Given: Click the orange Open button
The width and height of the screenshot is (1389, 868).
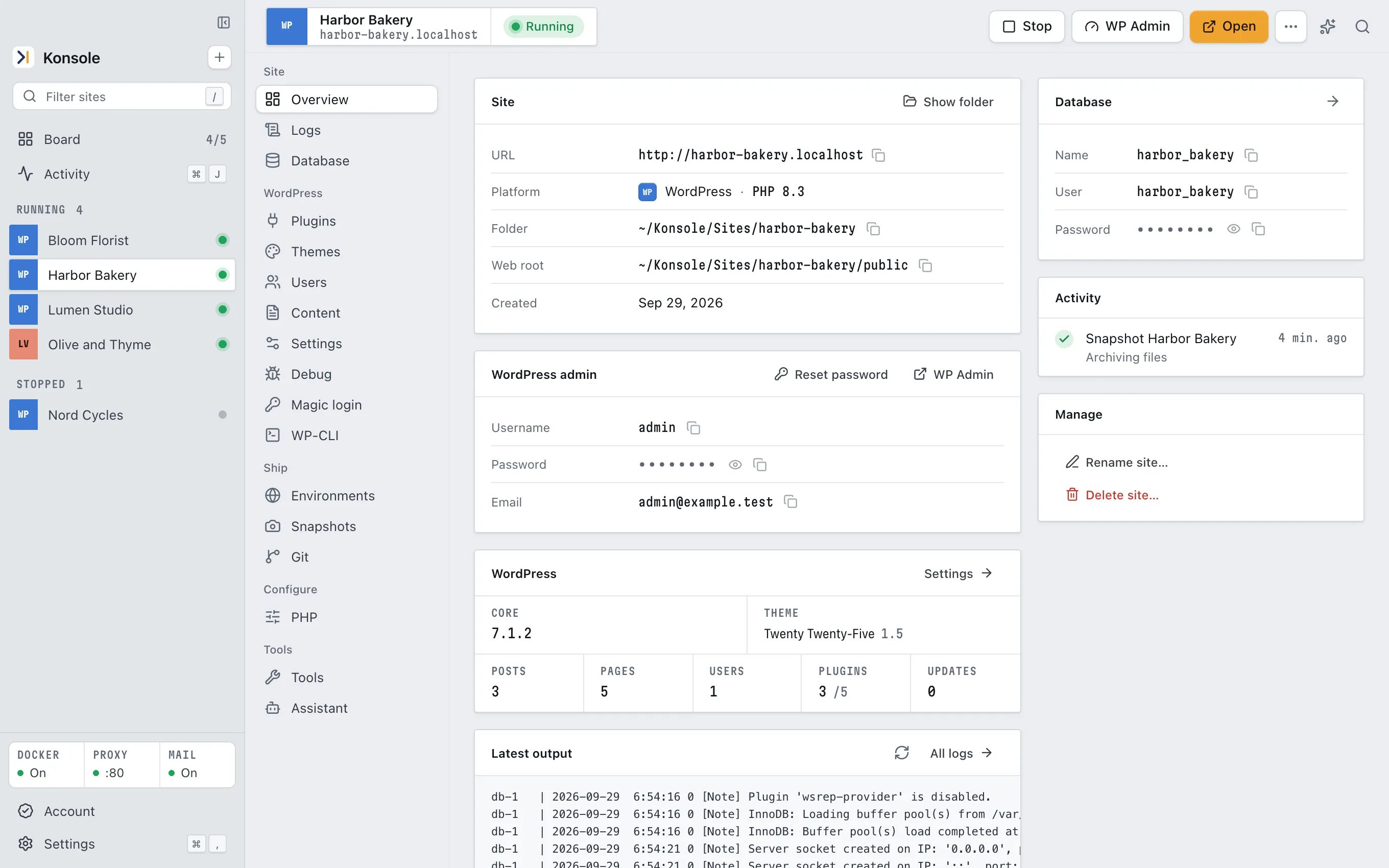Looking at the screenshot, I should coord(1229,27).
